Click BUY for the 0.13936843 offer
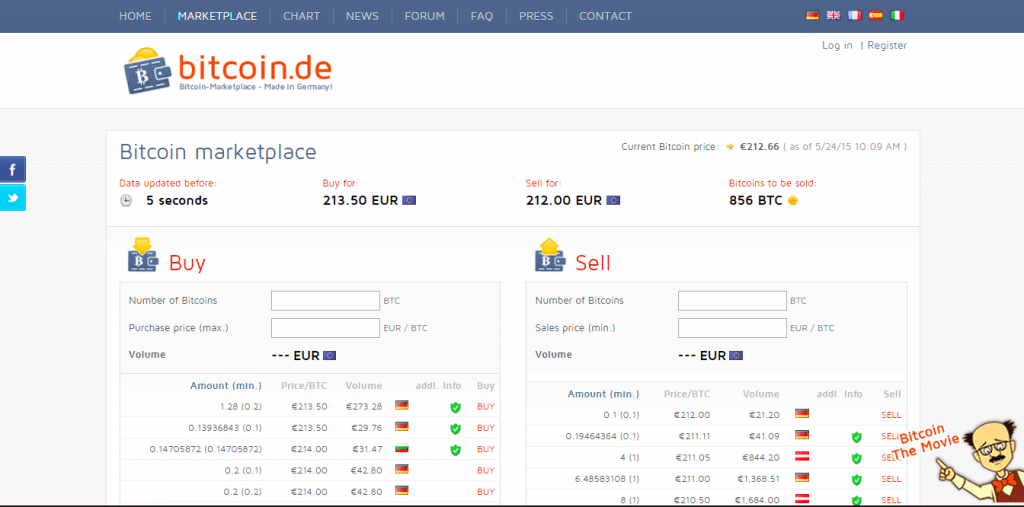The image size is (1024, 507). [486, 428]
